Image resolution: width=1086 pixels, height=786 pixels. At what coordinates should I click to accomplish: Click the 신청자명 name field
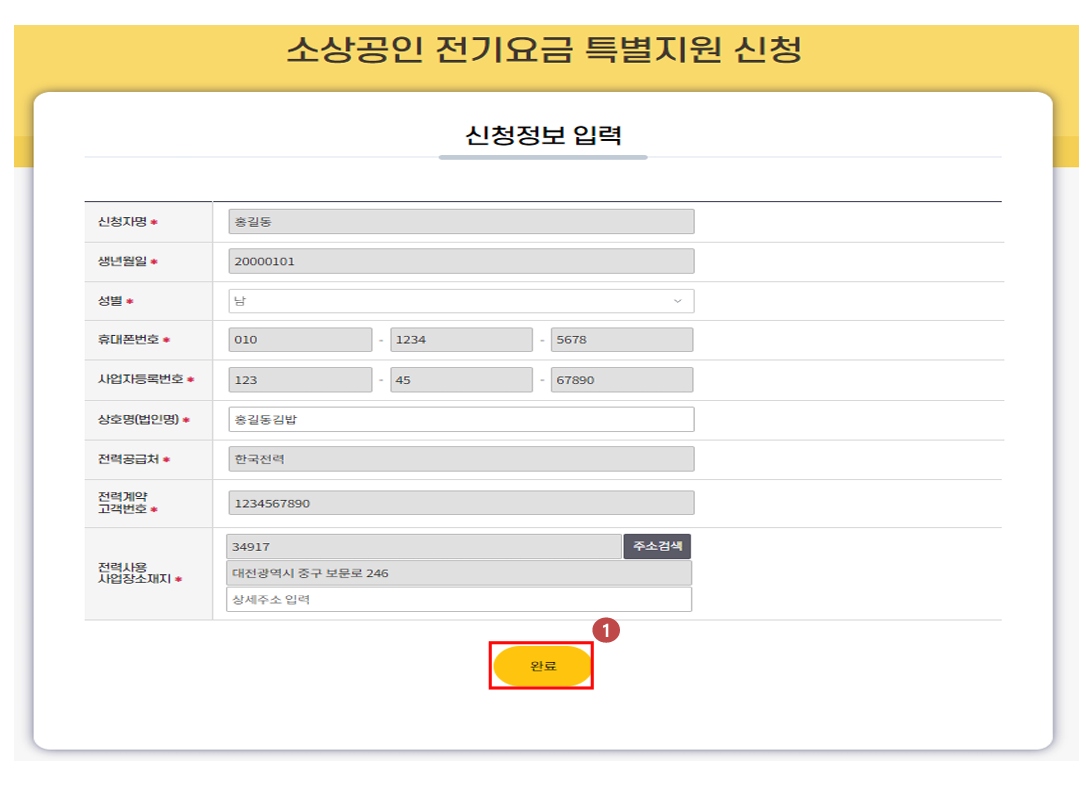[x=461, y=222]
